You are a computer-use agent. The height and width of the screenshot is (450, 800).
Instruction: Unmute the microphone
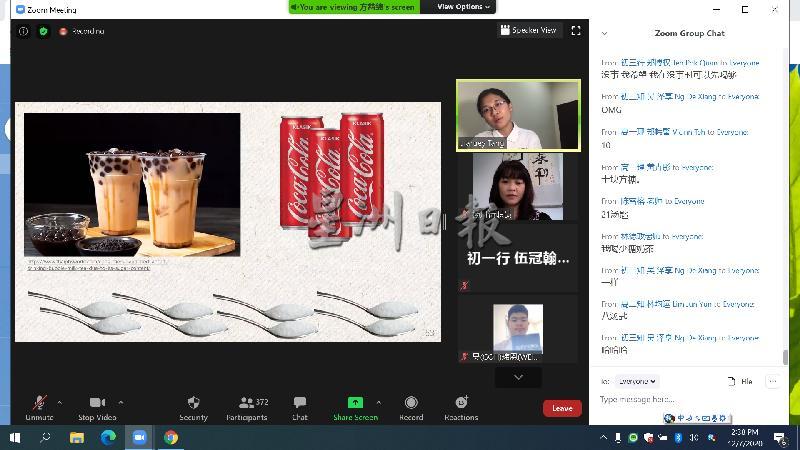[x=39, y=408]
